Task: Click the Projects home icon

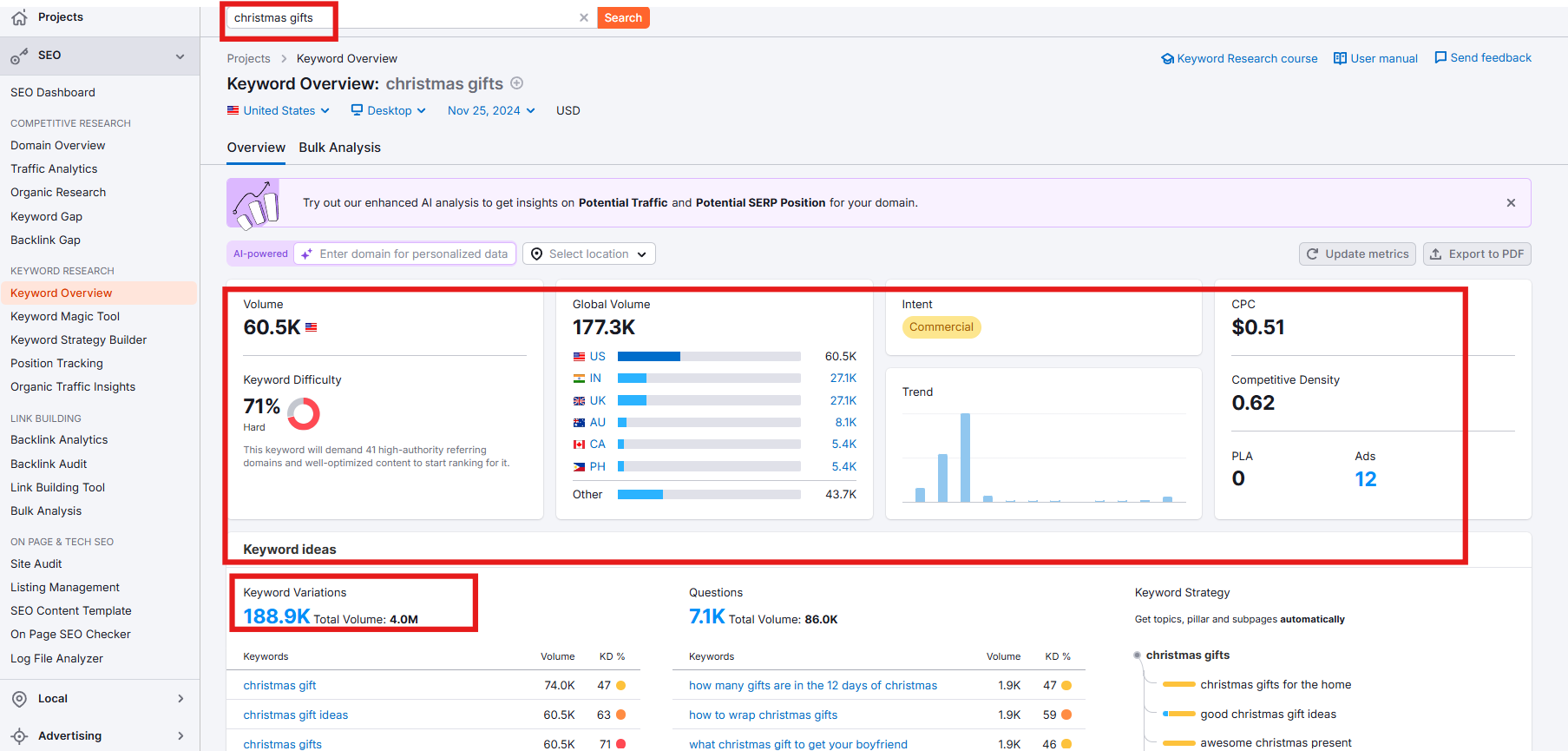Action: (19, 17)
